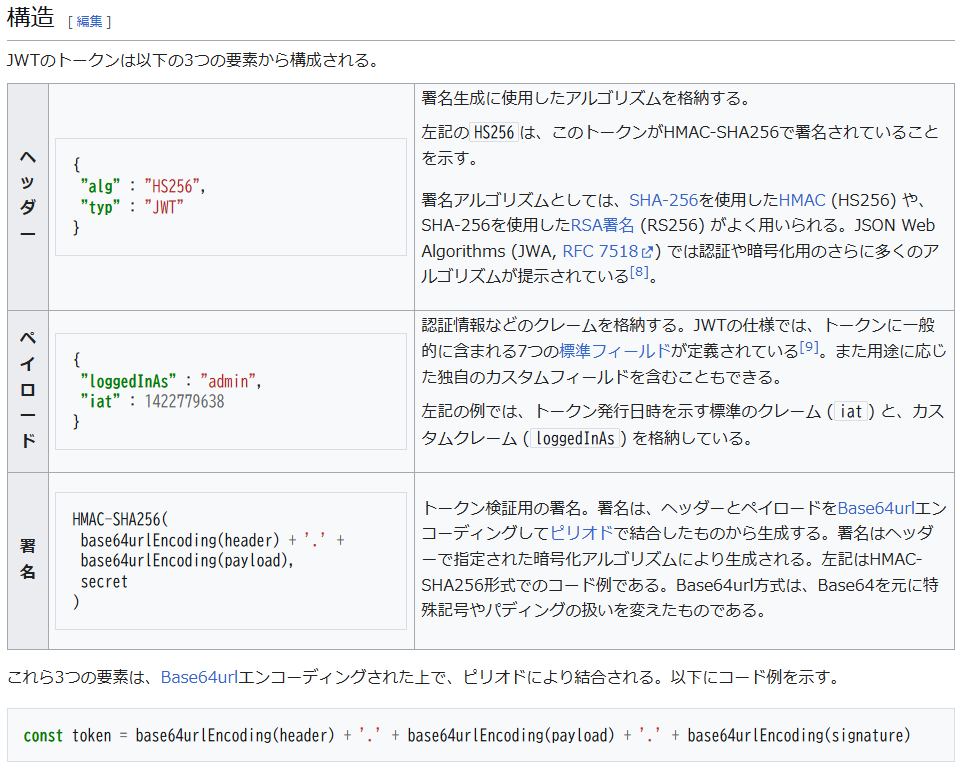Click the ペイロード row header cell
The image size is (961, 769).
pyautogui.click(x=28, y=391)
